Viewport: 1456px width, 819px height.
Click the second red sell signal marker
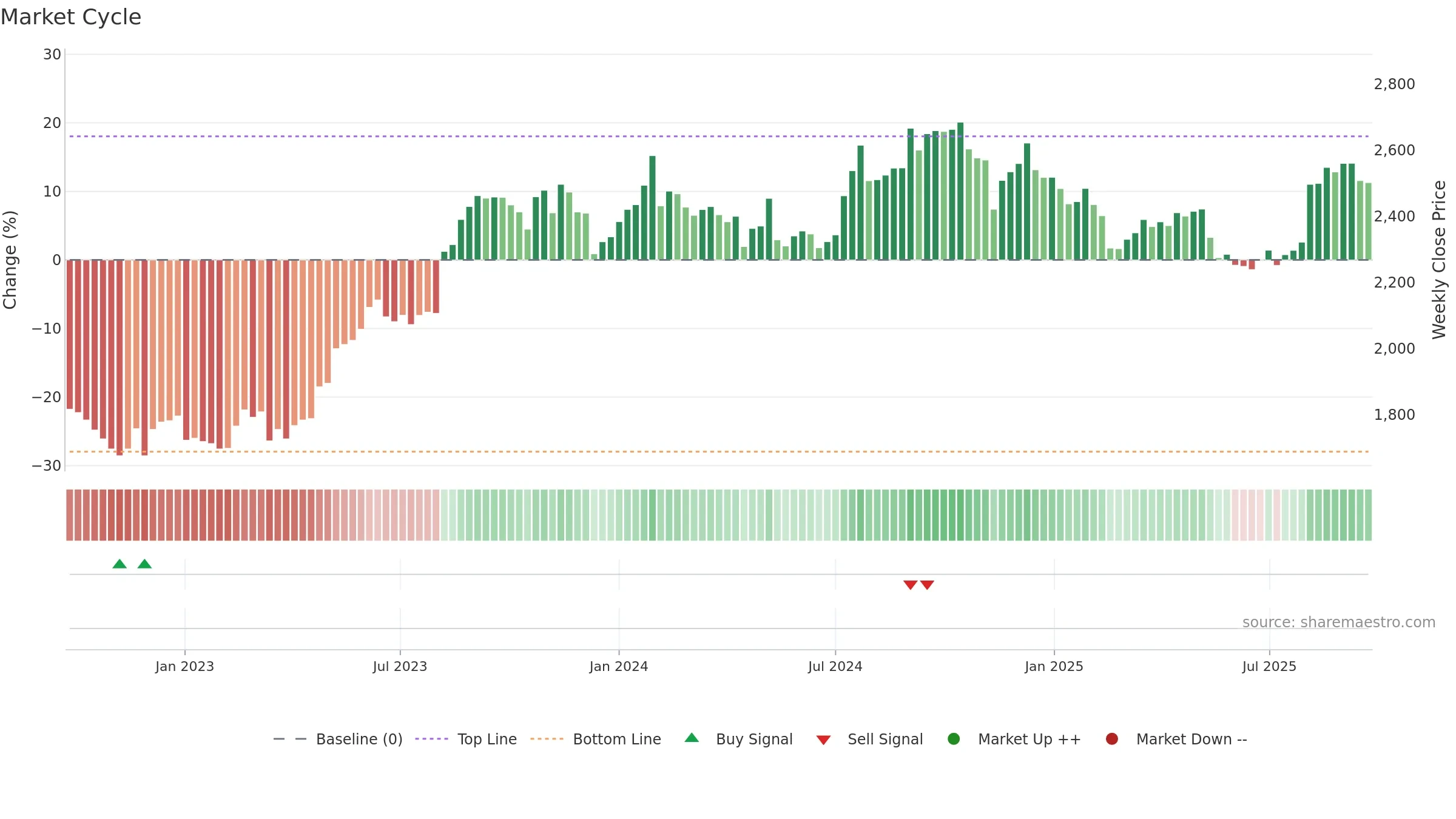[927, 585]
